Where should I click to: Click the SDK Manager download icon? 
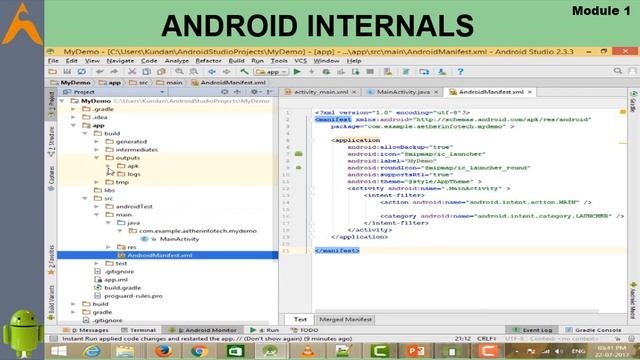coord(442,72)
